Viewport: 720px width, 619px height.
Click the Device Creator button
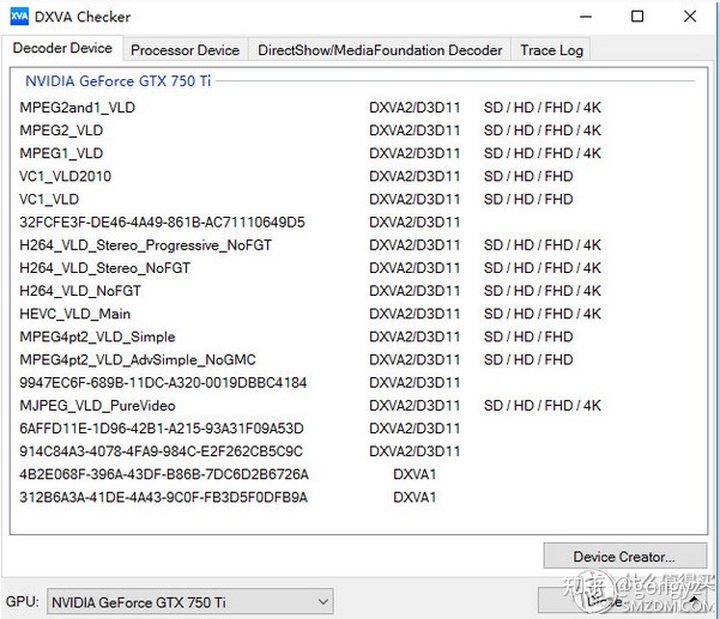[x=624, y=557]
